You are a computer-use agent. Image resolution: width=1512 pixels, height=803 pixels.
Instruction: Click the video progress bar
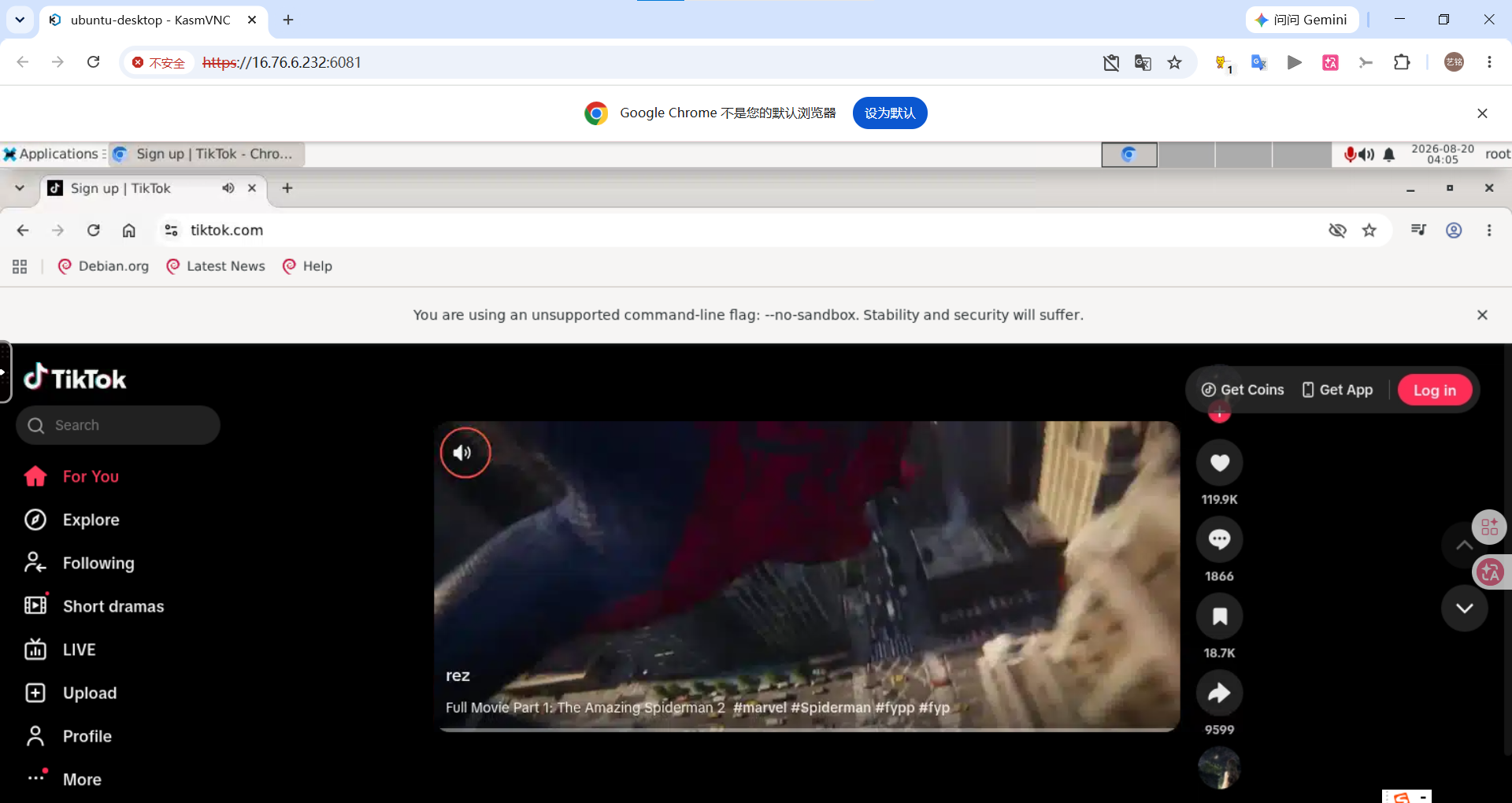[x=807, y=730]
